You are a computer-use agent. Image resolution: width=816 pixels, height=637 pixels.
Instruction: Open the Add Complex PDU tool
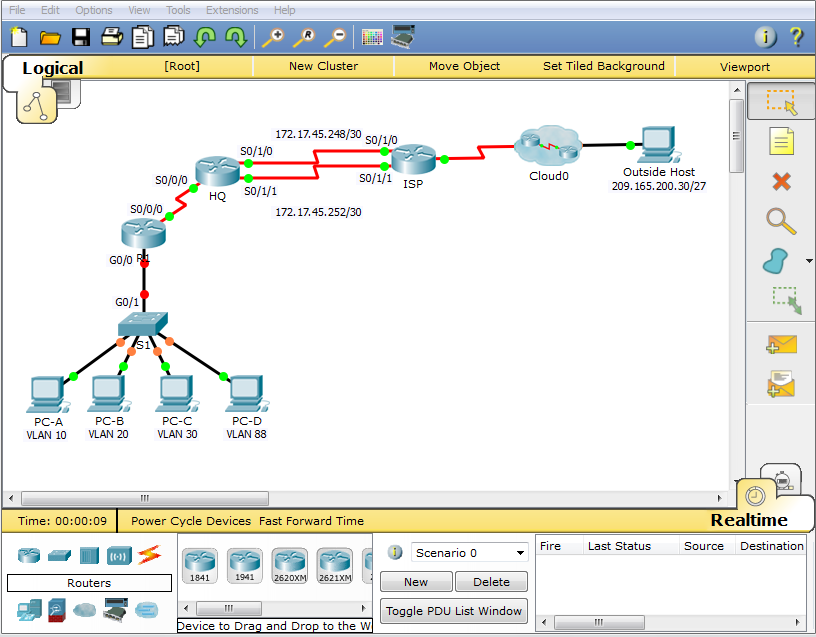pyautogui.click(x=780, y=381)
